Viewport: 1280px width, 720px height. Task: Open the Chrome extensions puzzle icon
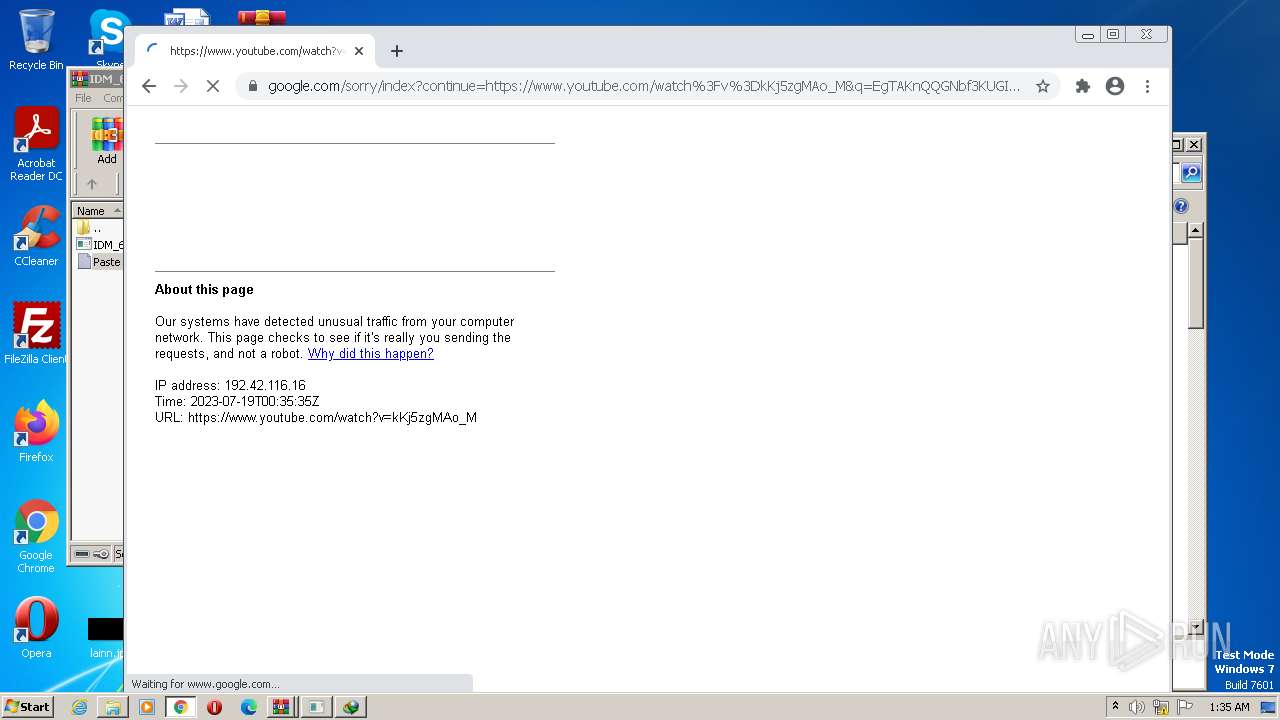click(1082, 86)
